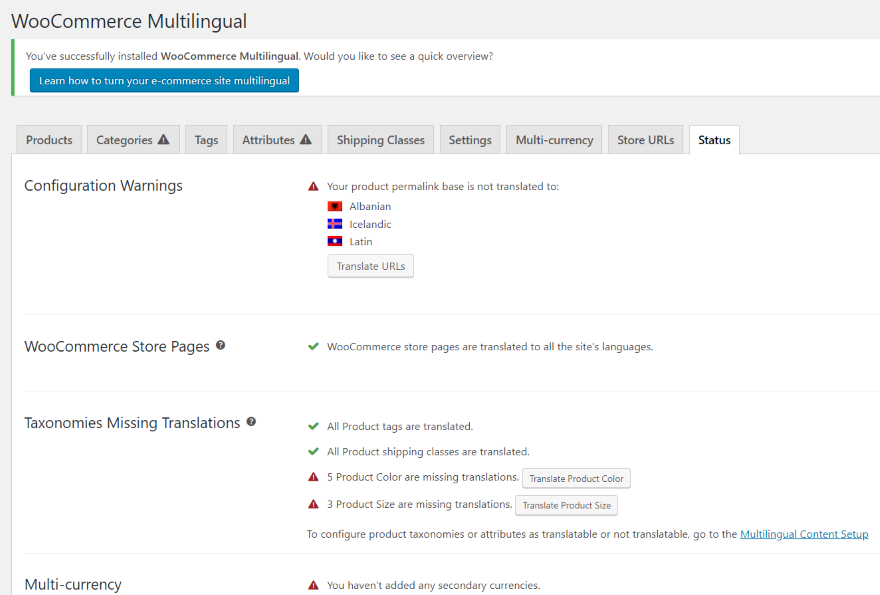The width and height of the screenshot is (880, 595).
Task: Open the Products tab
Action: pos(49,140)
